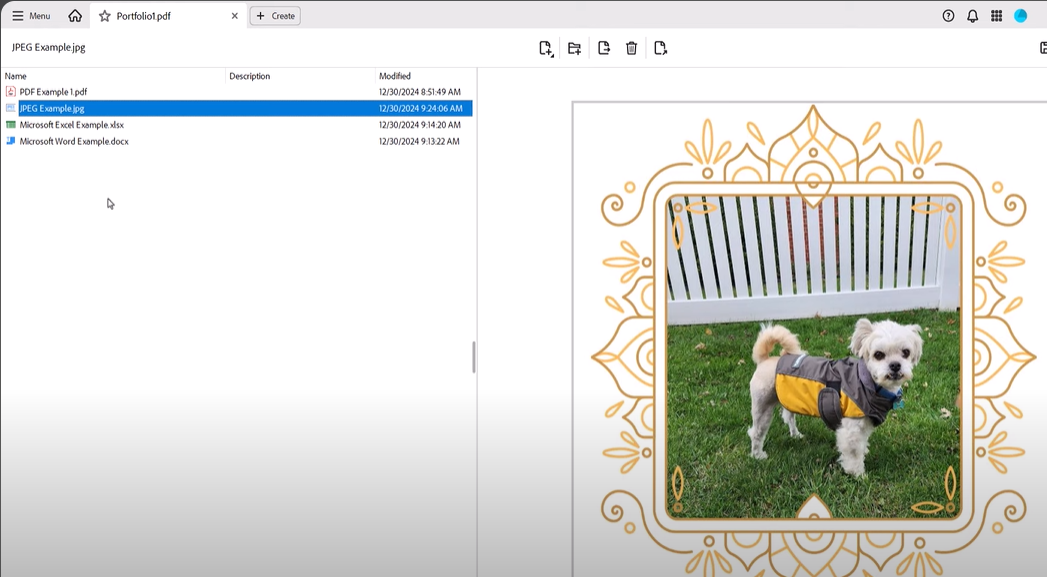Screen dimensions: 1047x577
Task: Open file in native application icon
Action: 660,47
